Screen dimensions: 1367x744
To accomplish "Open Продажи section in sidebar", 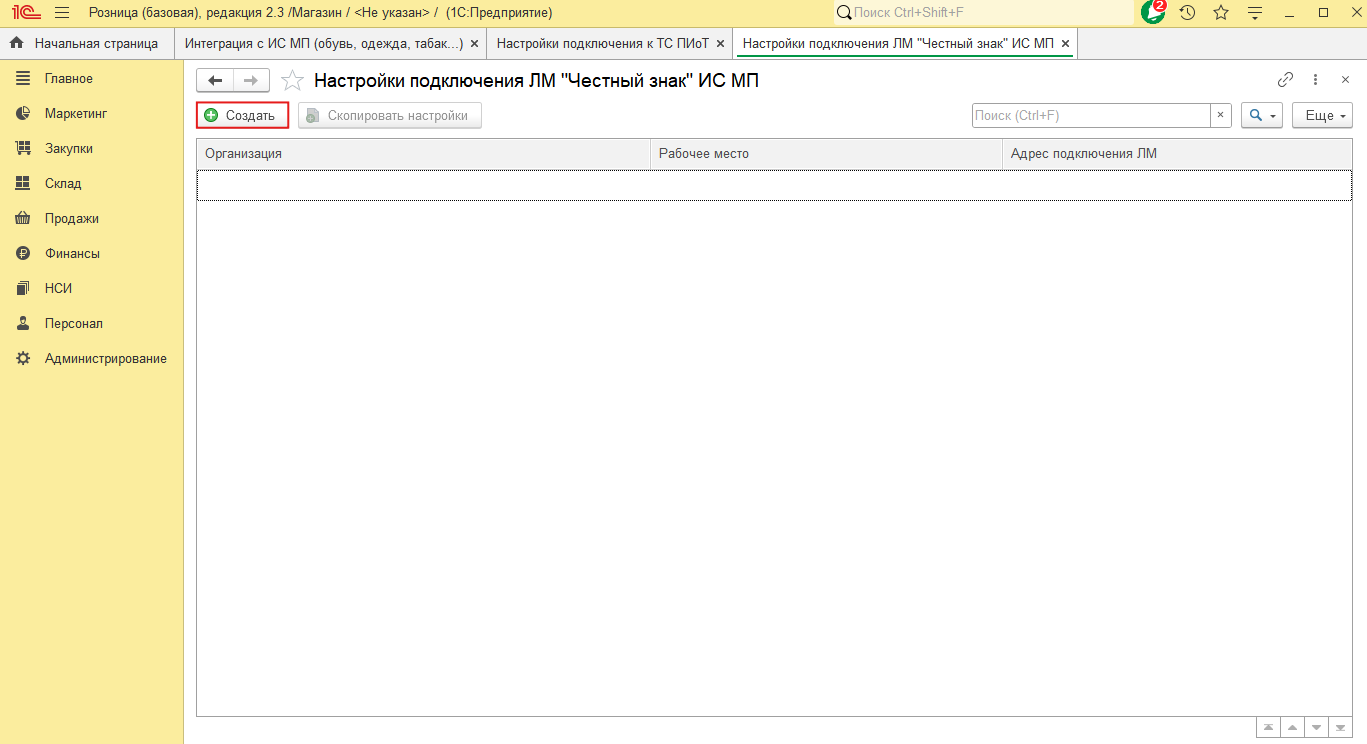I will coord(91,219).
